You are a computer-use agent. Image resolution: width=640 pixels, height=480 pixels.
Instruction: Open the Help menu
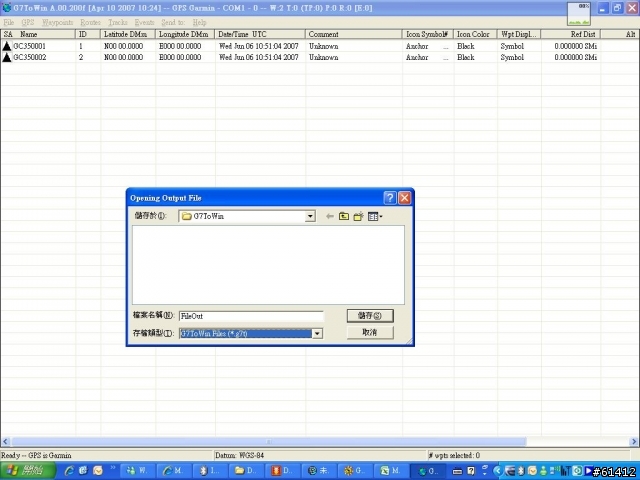click(x=200, y=22)
